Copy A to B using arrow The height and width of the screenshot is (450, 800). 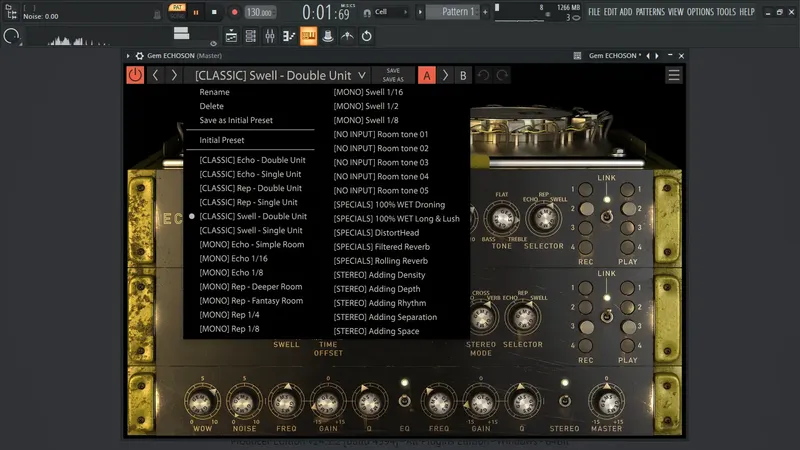coord(445,75)
